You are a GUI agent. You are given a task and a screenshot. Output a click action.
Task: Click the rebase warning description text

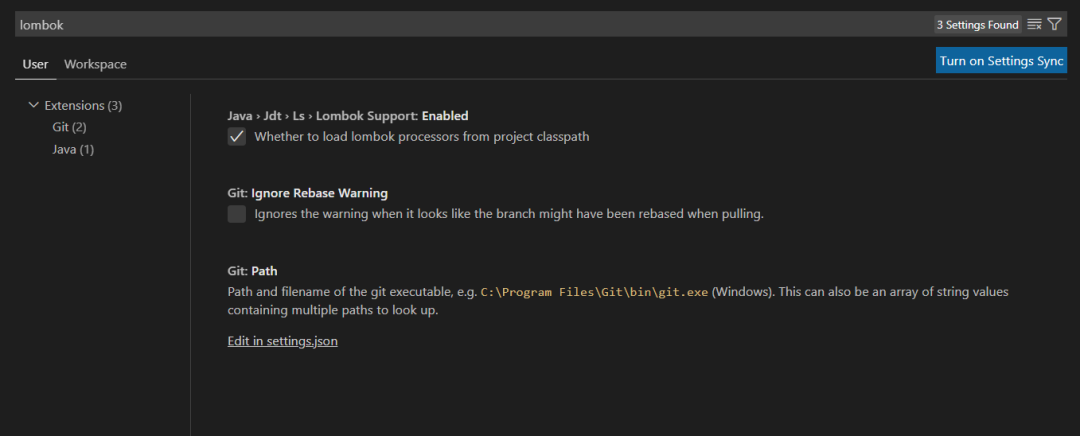tap(509, 214)
